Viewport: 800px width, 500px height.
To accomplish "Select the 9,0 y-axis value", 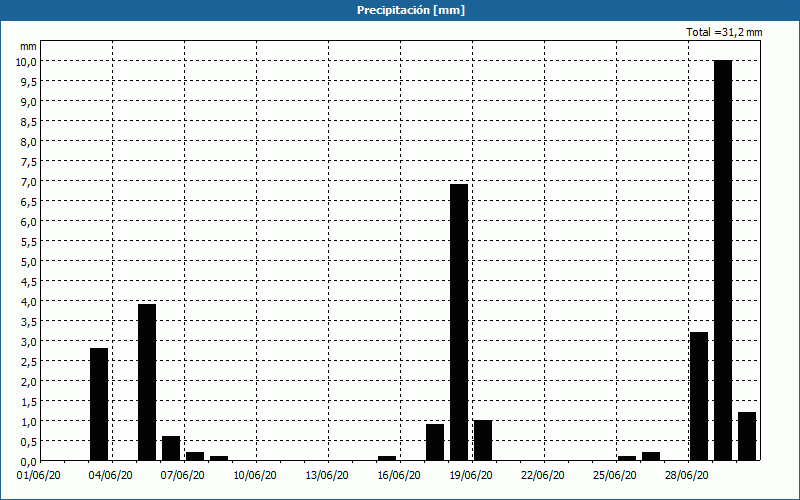I will (29, 101).
